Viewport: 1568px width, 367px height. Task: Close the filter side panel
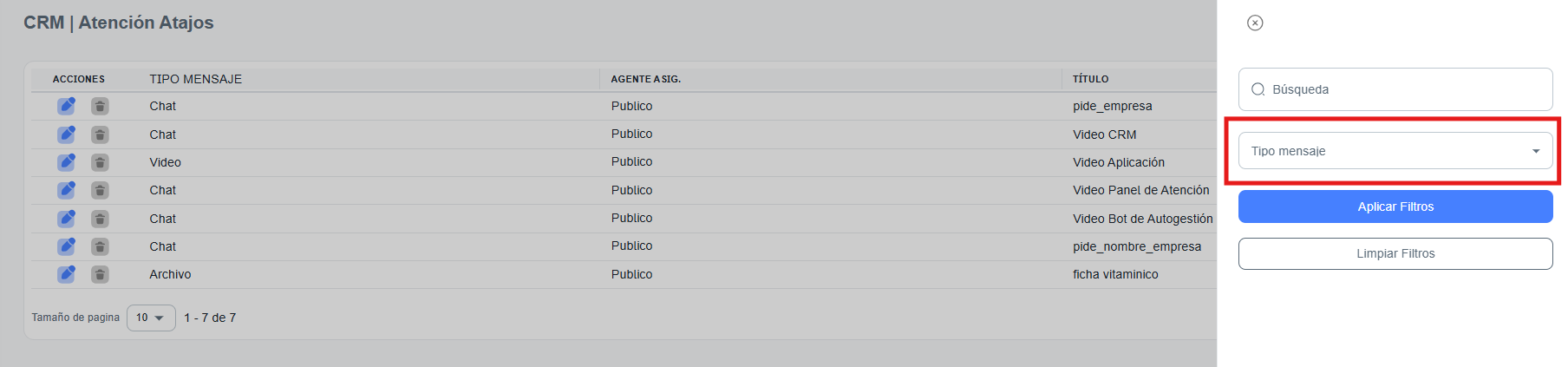[1255, 23]
